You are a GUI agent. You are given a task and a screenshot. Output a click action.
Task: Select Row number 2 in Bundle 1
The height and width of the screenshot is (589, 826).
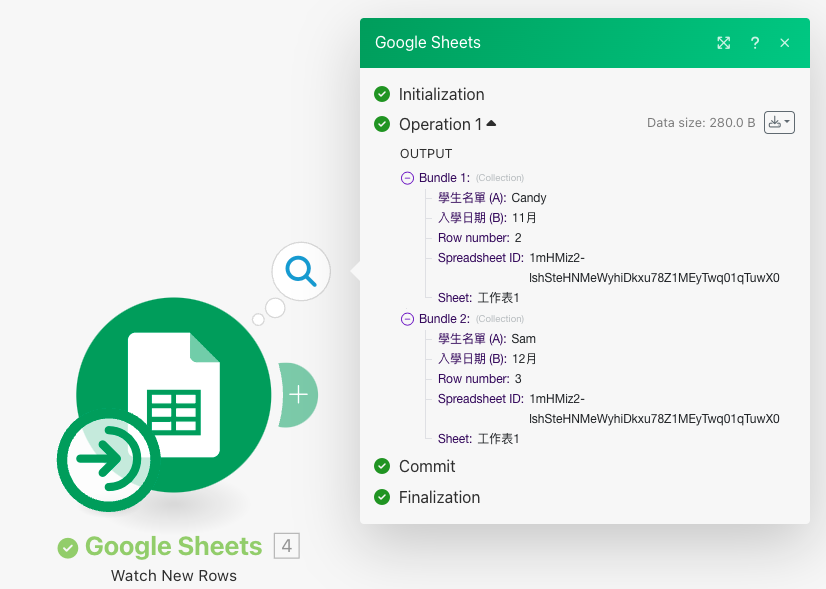point(479,238)
